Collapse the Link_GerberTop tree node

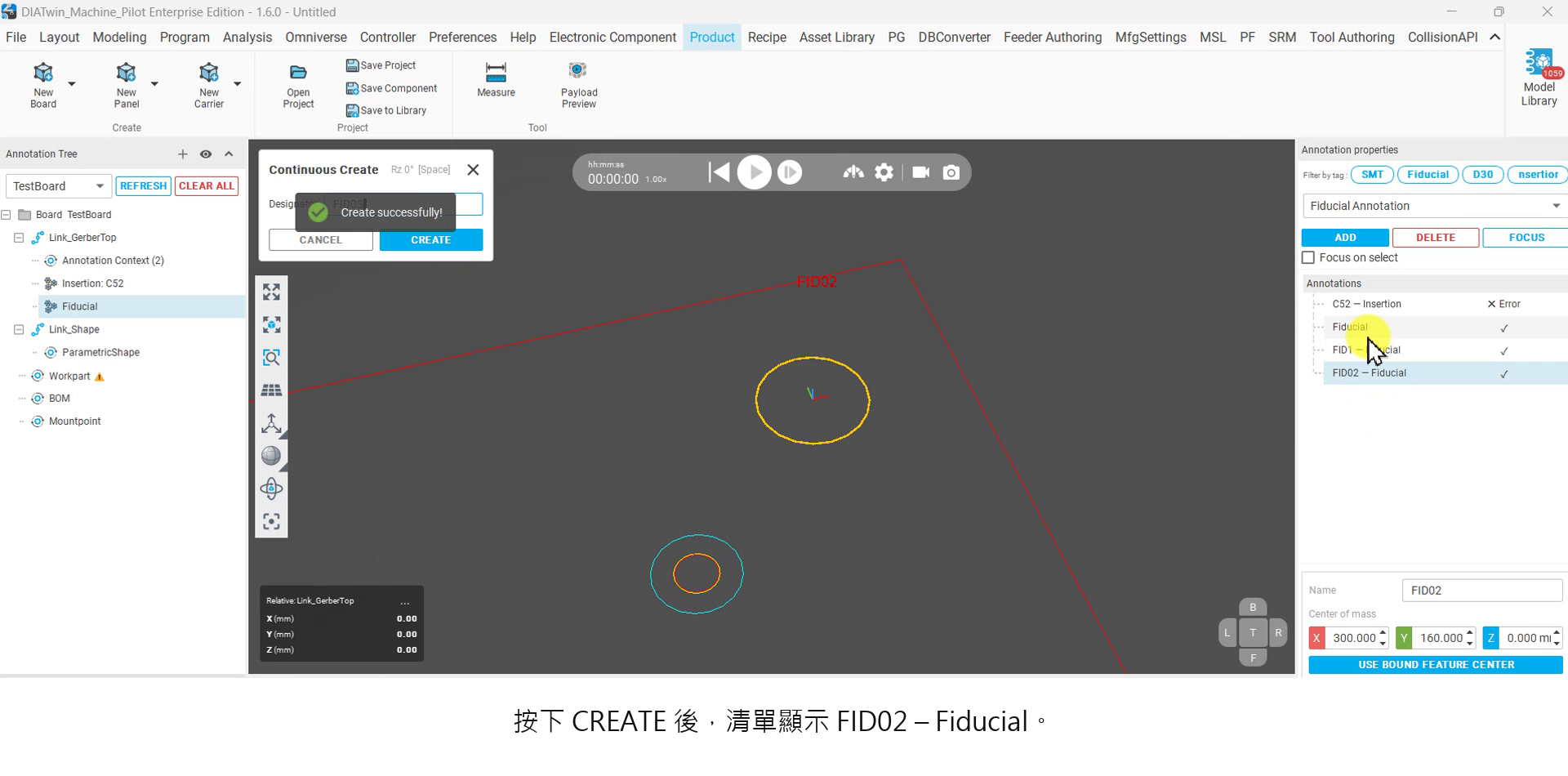[19, 238]
